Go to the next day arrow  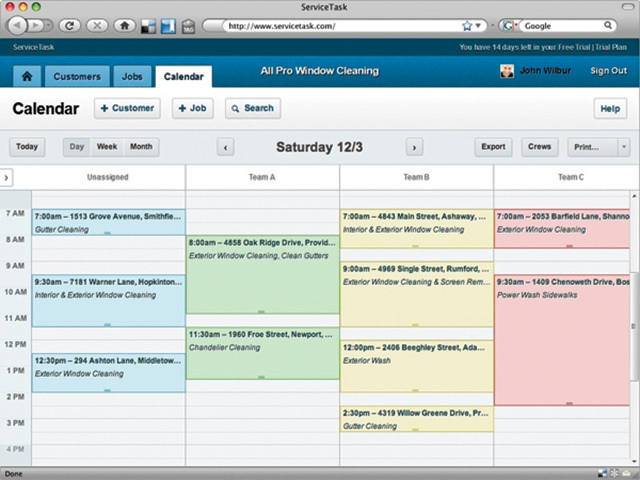pos(414,147)
